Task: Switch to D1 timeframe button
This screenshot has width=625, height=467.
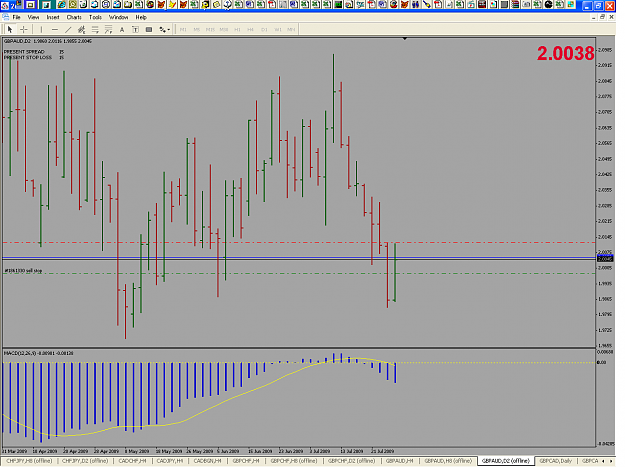Action: point(264,29)
